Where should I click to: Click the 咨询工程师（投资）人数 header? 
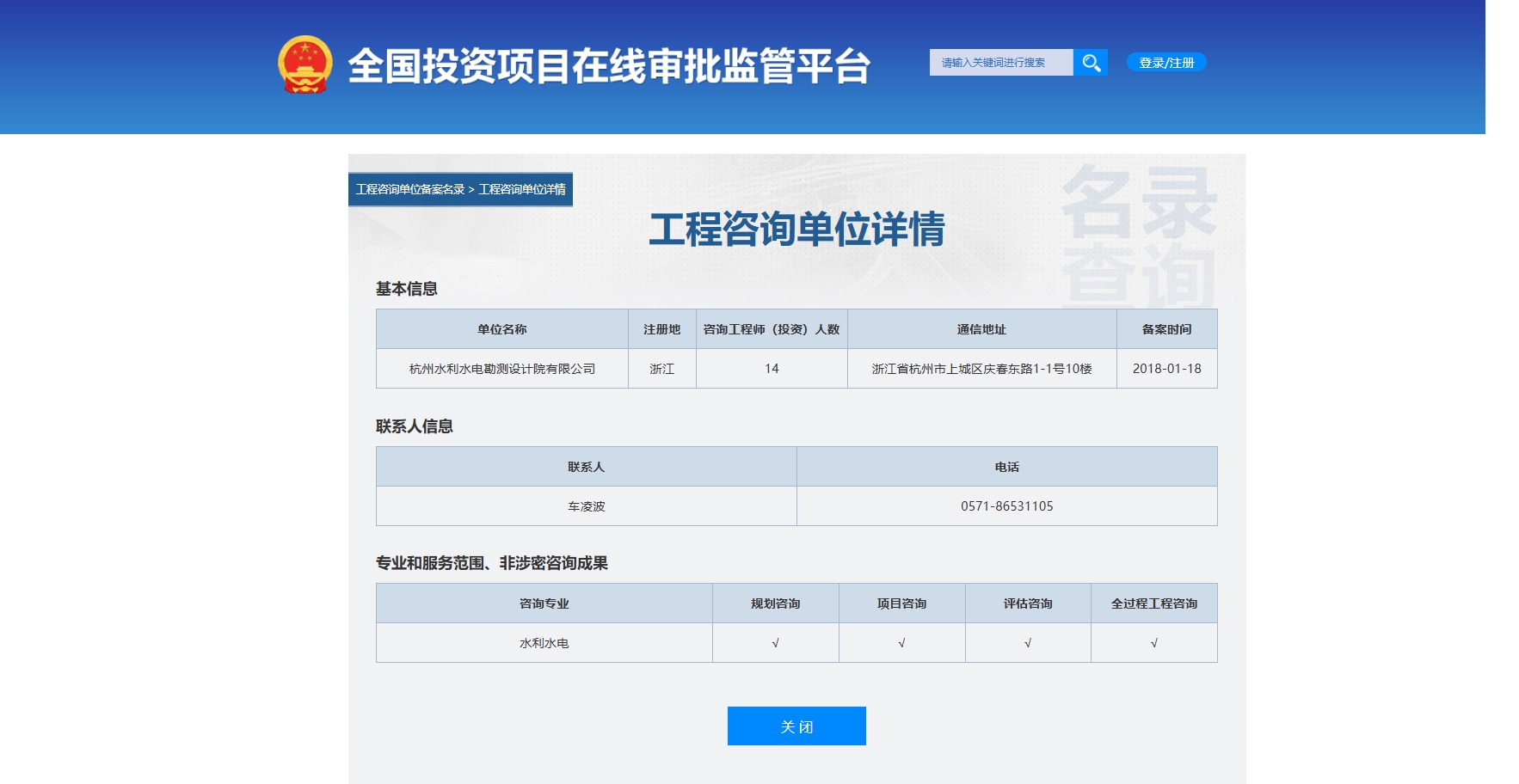coord(772,329)
